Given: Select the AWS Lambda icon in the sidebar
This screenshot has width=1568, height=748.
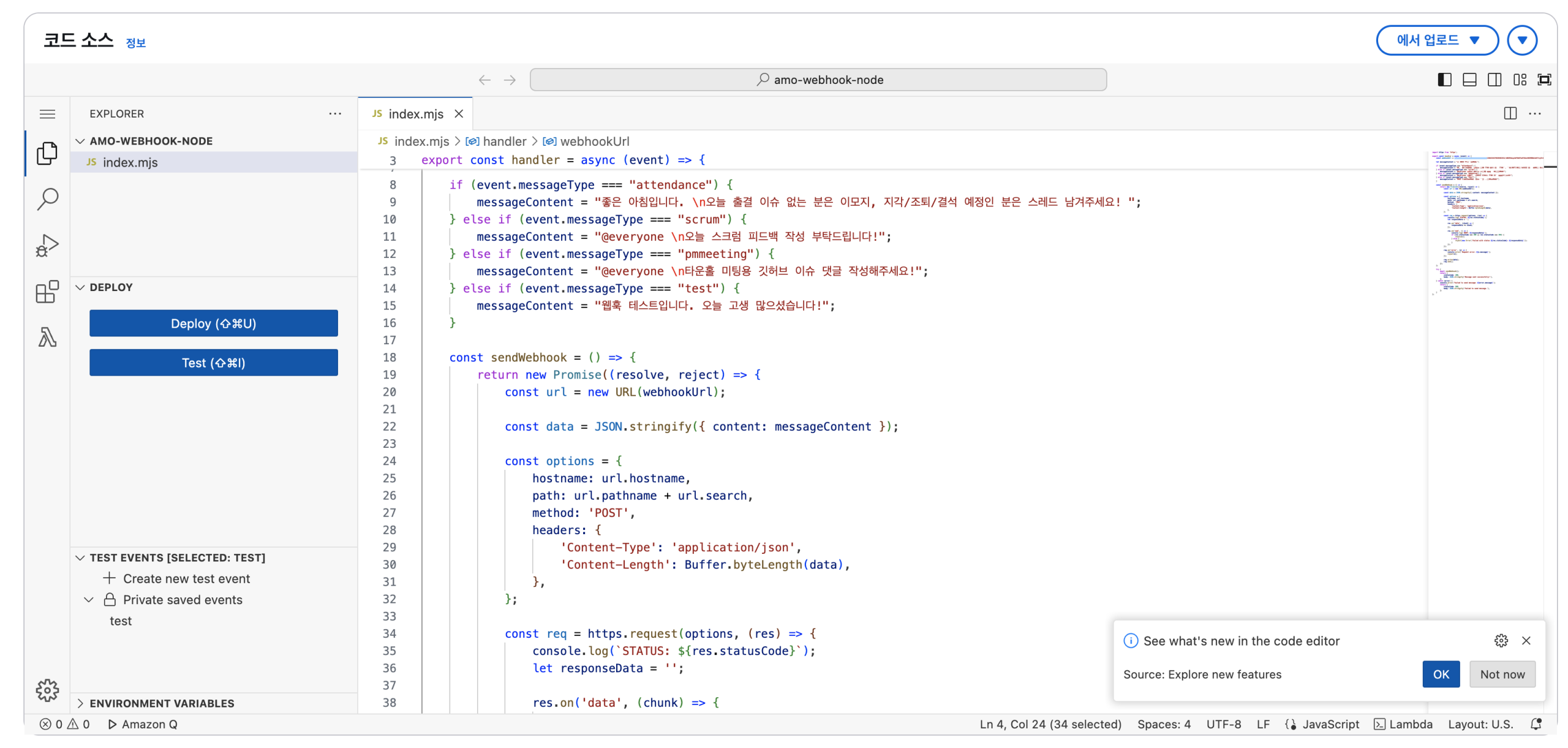Looking at the screenshot, I should [x=47, y=338].
